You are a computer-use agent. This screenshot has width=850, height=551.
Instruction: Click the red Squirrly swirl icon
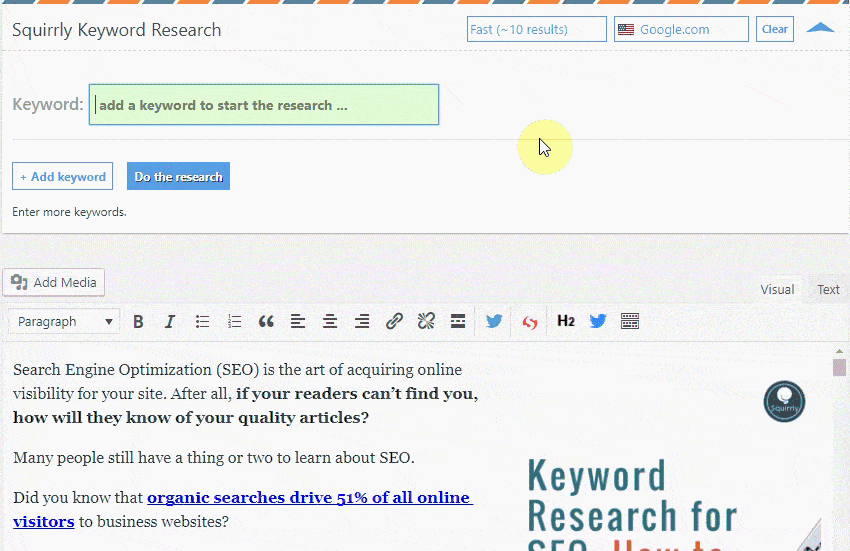click(x=530, y=323)
